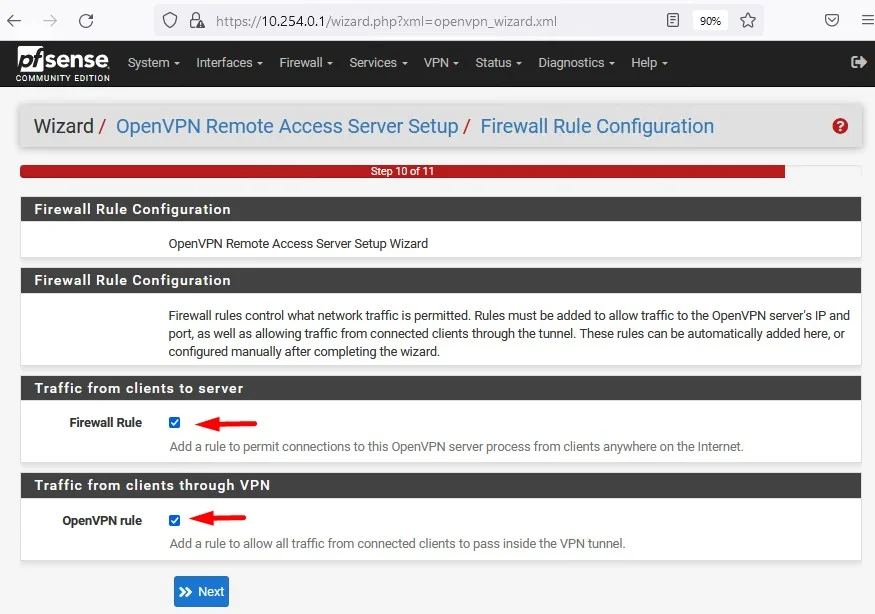Image resolution: width=875 pixels, height=614 pixels.
Task: Click 'OpenVPN Remote Access Server Setup Wizard' text
Action: 298,243
